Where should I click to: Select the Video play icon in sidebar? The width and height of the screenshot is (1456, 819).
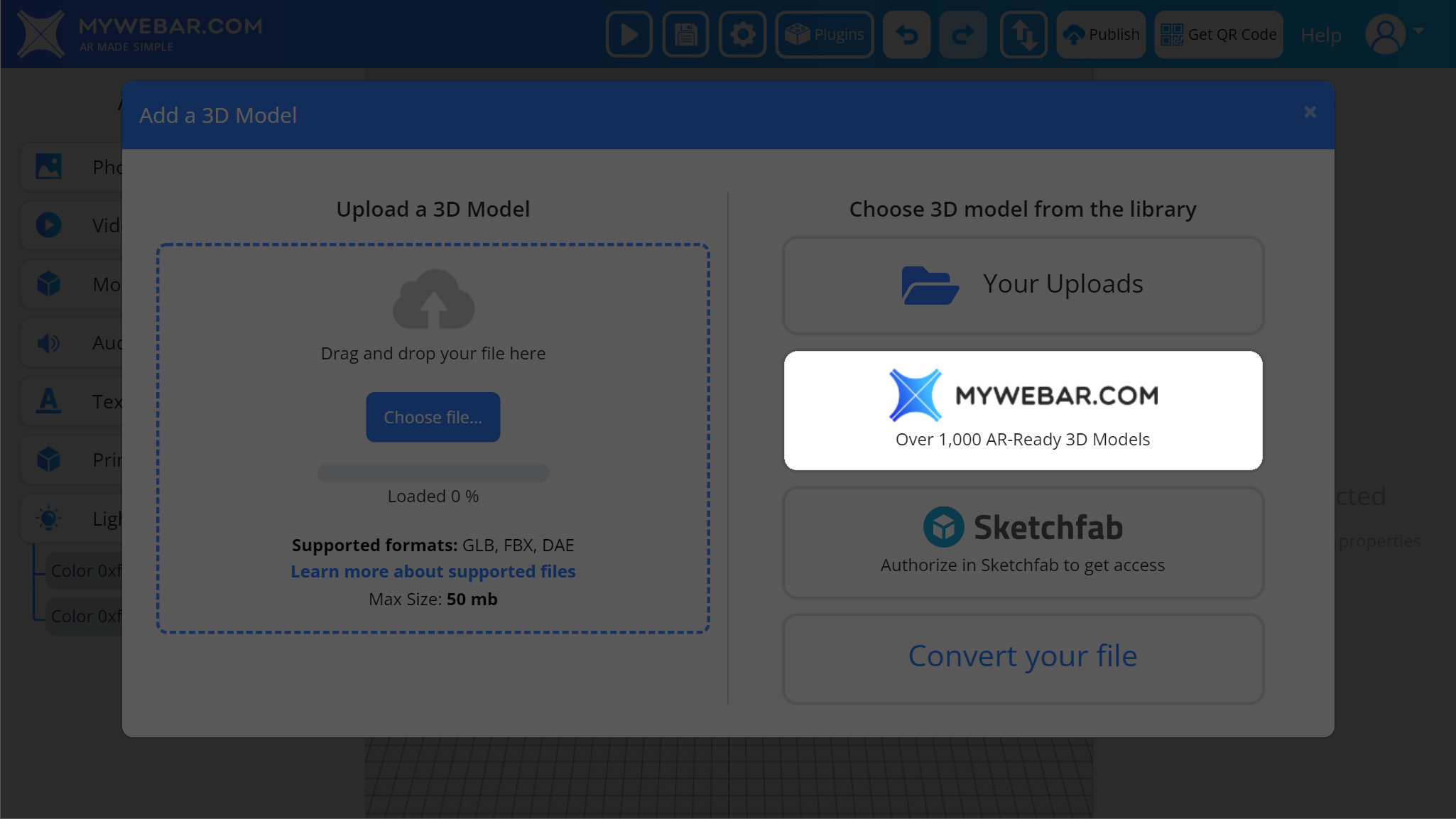(48, 225)
